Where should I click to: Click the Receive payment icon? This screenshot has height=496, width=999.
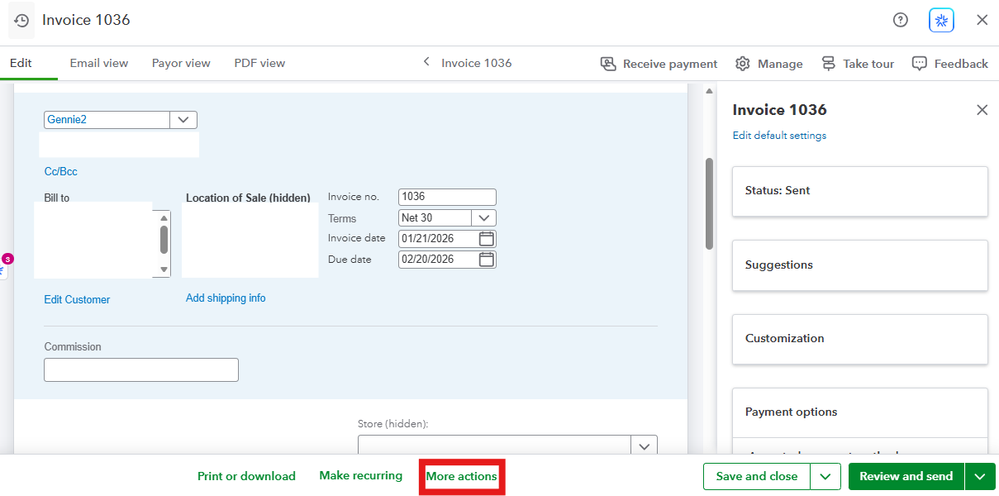point(608,64)
